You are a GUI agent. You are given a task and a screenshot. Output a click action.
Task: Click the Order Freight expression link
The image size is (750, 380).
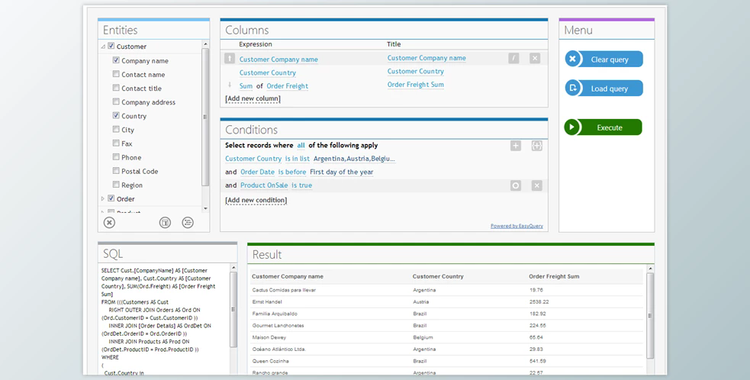287,86
